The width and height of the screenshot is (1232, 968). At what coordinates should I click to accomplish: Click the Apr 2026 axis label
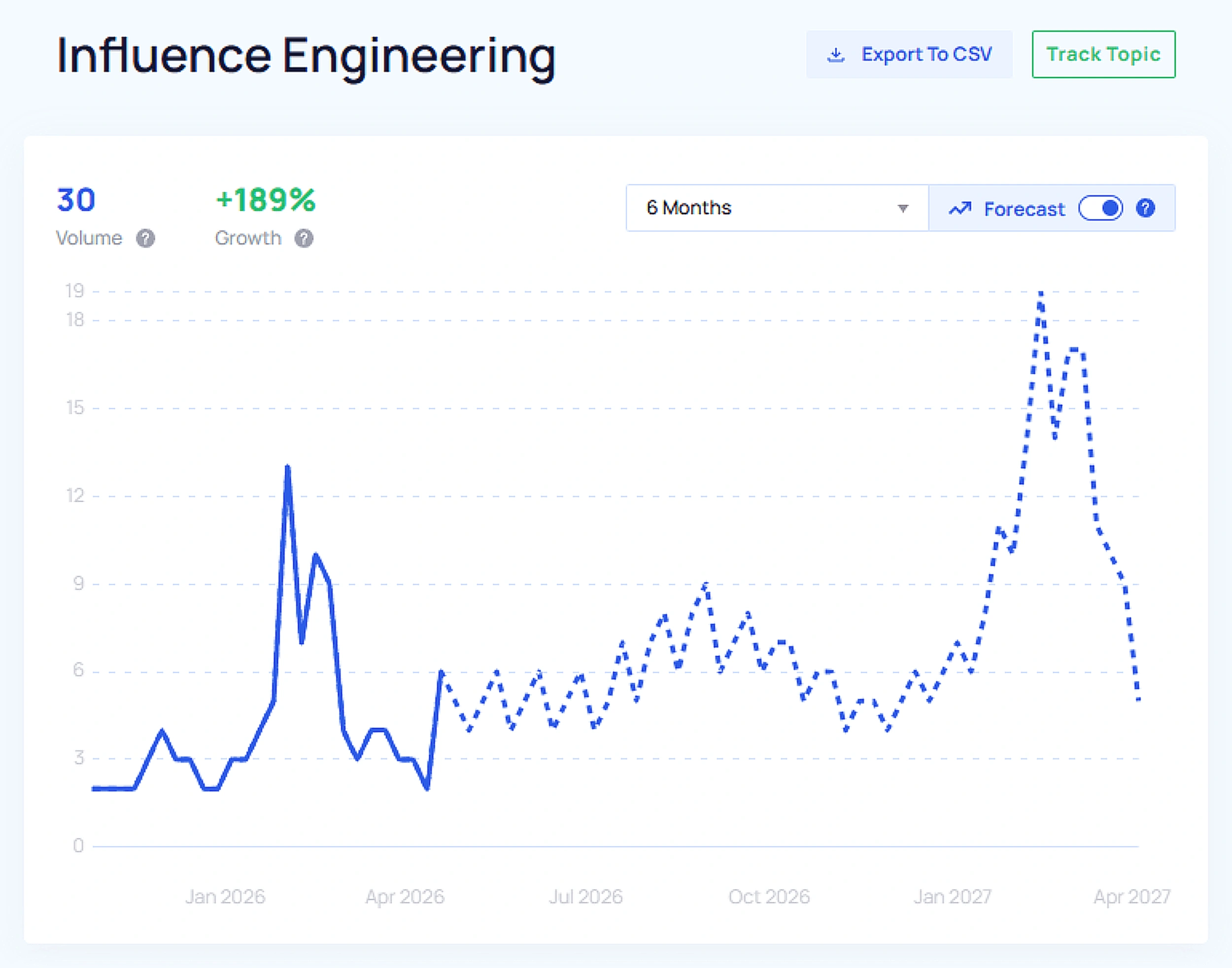pos(405,897)
